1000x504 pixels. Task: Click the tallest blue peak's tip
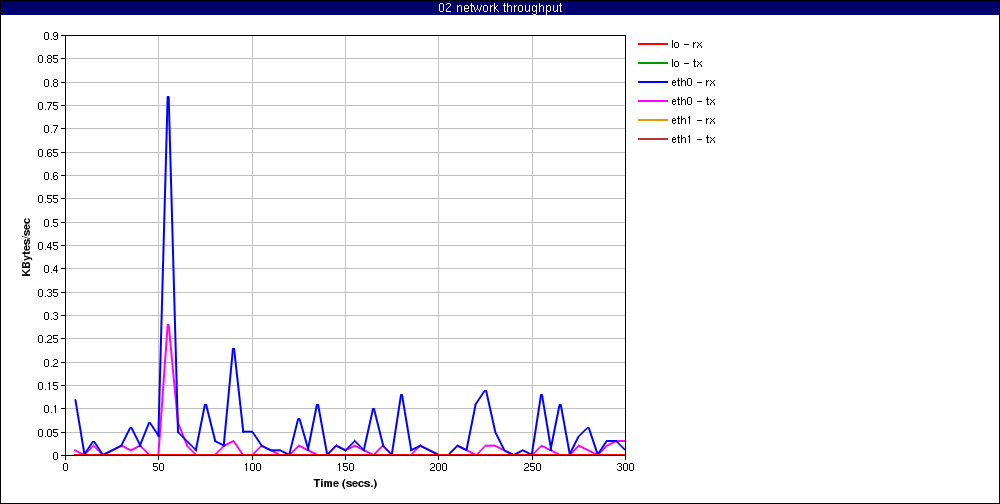tap(168, 97)
